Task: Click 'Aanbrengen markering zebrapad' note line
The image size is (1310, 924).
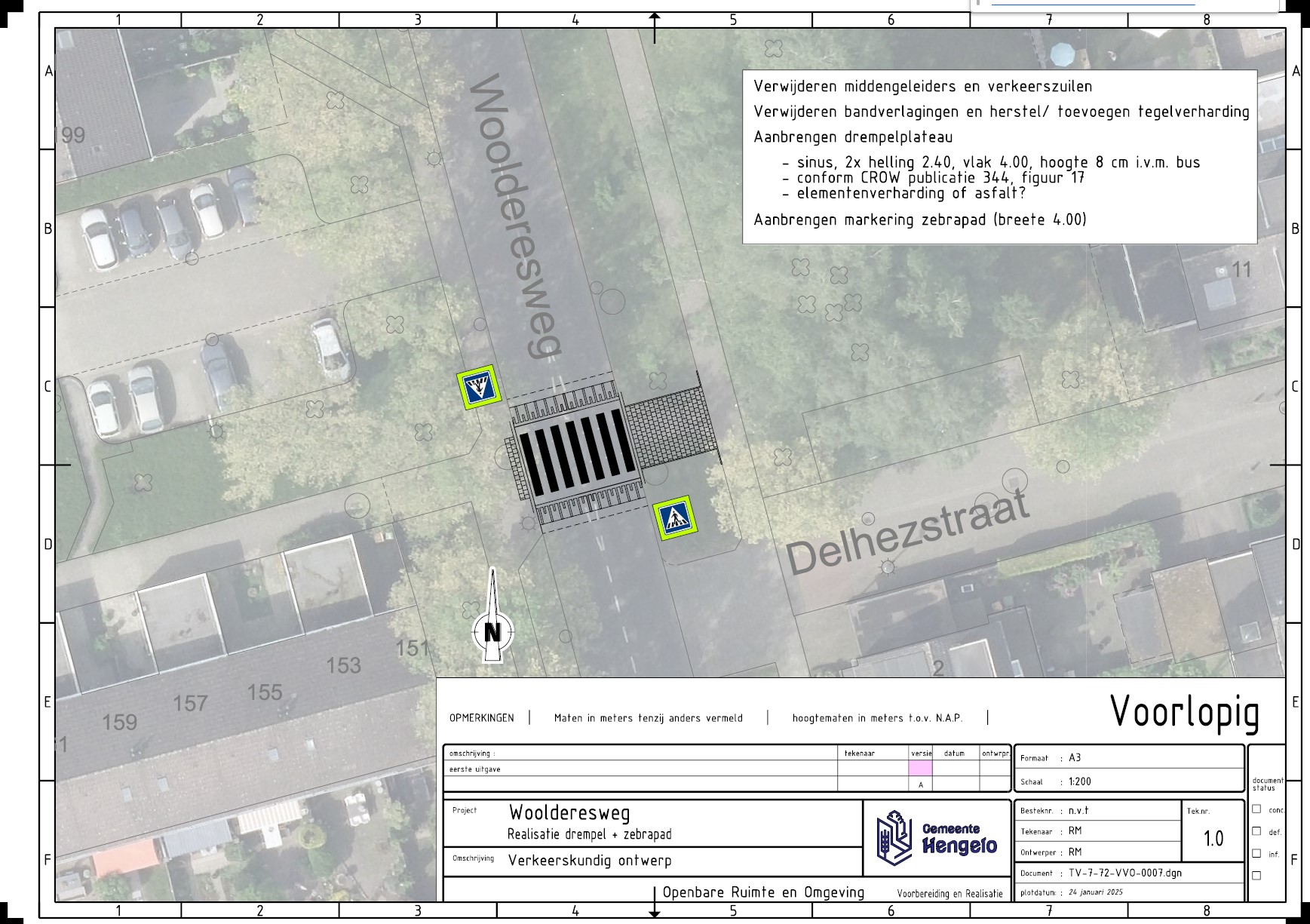Action: (919, 220)
